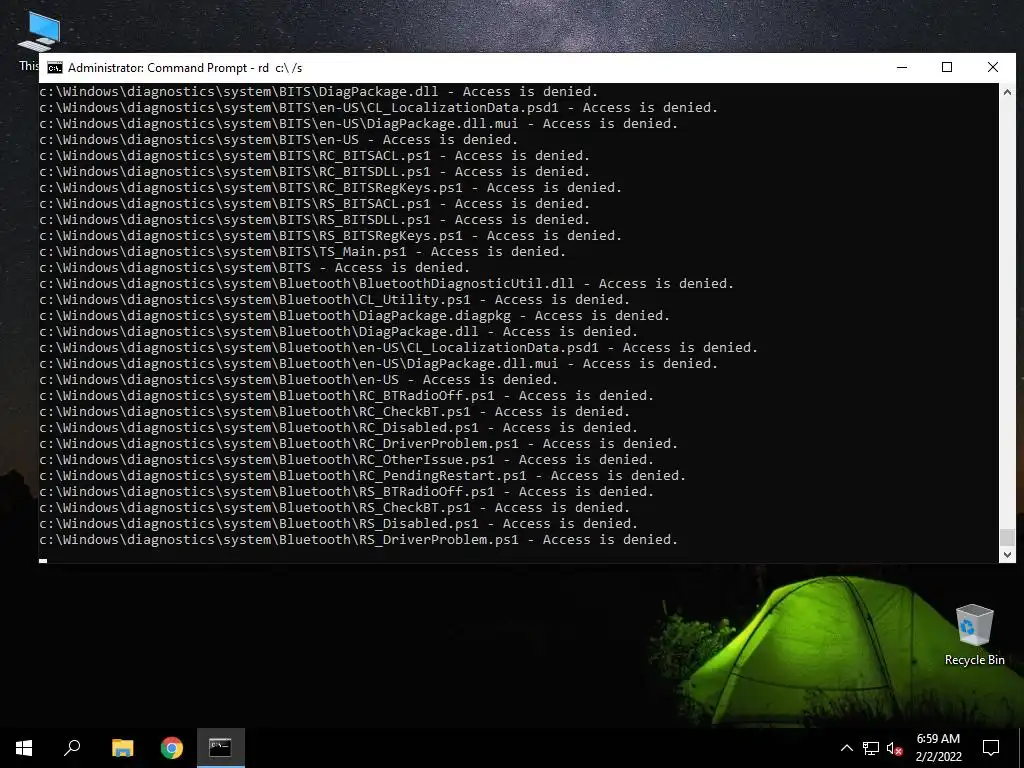Click the RS_CheckBT.ps1 line
This screenshot has height=768, width=1024.
[x=334, y=507]
